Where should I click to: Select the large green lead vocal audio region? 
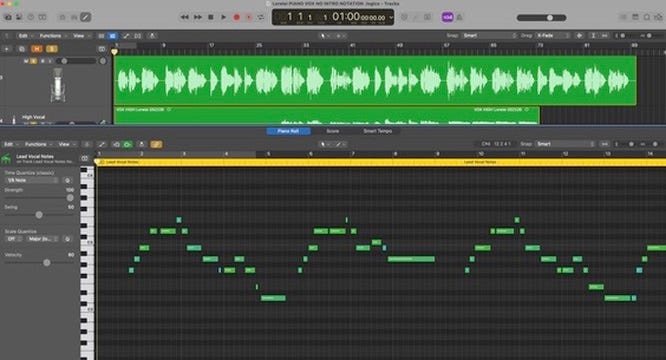pyautogui.click(x=375, y=80)
